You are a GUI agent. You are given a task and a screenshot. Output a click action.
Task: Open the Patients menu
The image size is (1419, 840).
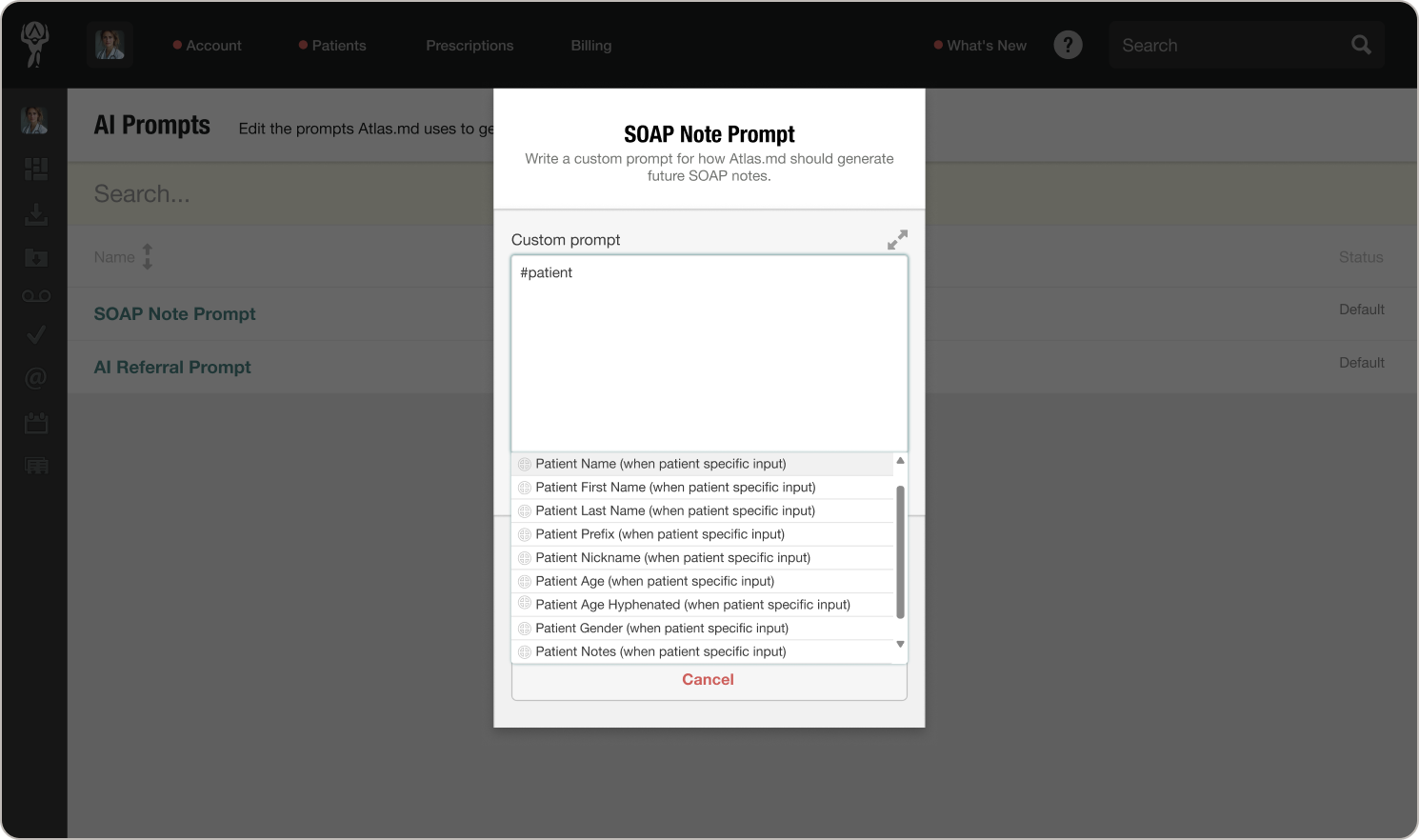332,46
